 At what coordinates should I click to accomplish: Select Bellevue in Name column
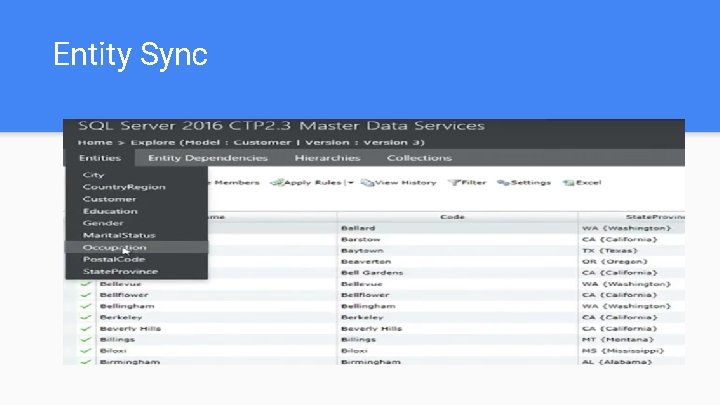(x=120, y=284)
